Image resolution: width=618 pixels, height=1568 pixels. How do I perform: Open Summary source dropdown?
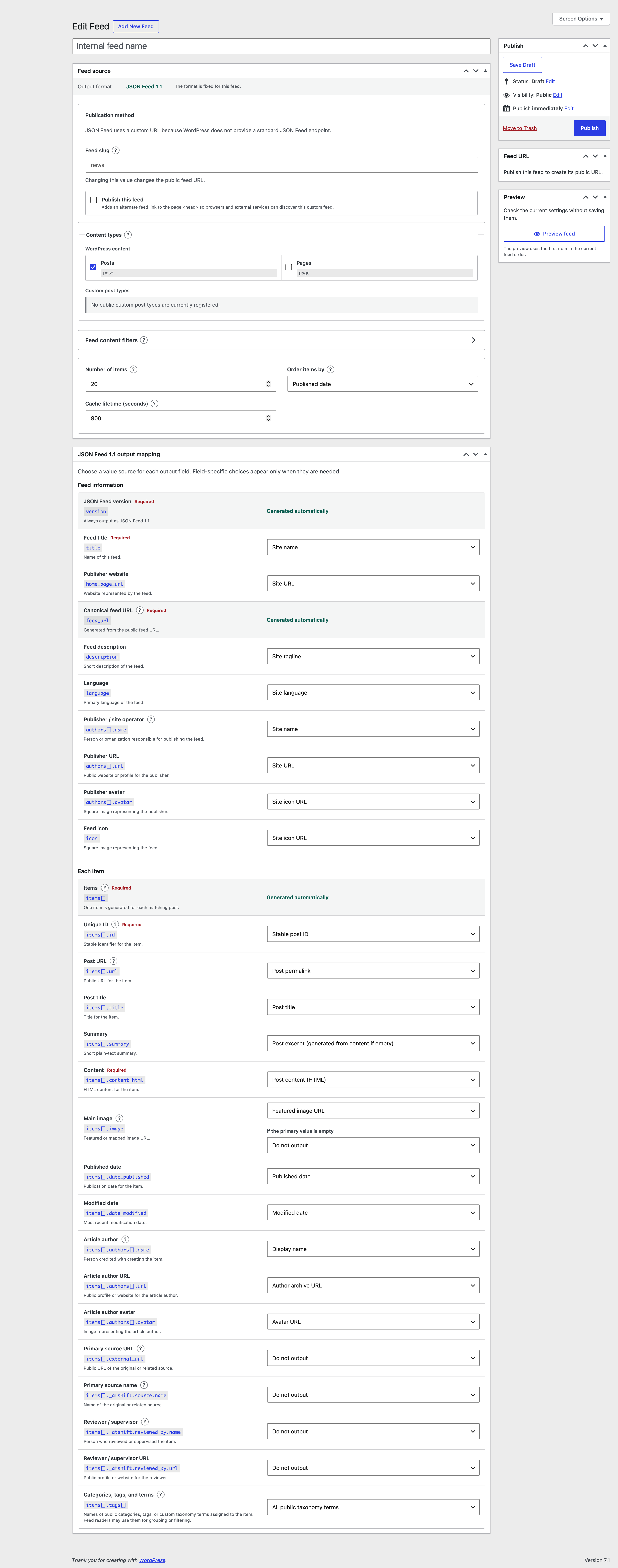(x=373, y=1043)
